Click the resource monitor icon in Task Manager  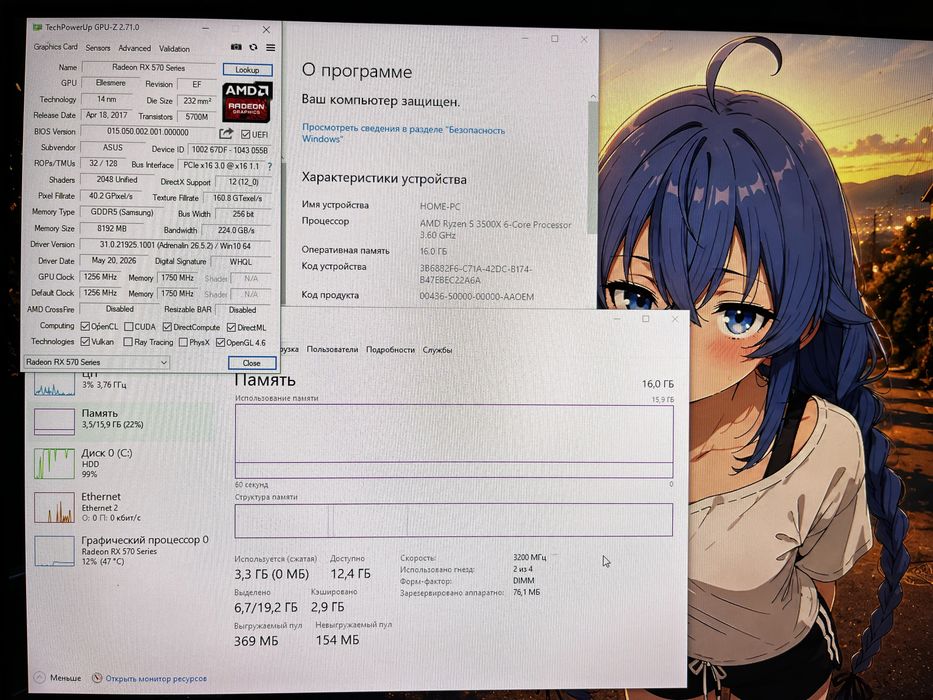pyautogui.click(x=97, y=678)
